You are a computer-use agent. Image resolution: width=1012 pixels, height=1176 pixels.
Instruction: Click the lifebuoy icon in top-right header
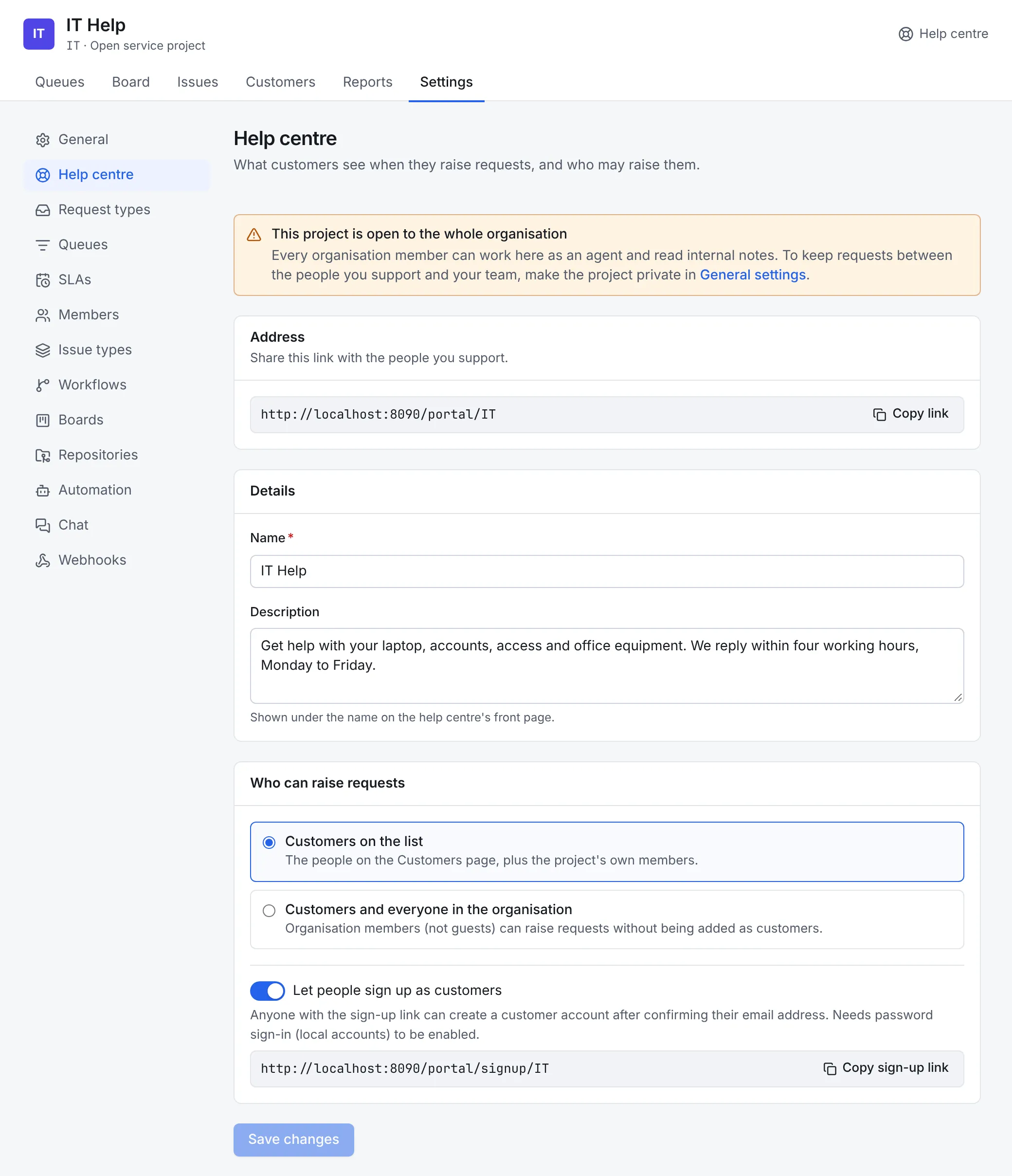905,34
